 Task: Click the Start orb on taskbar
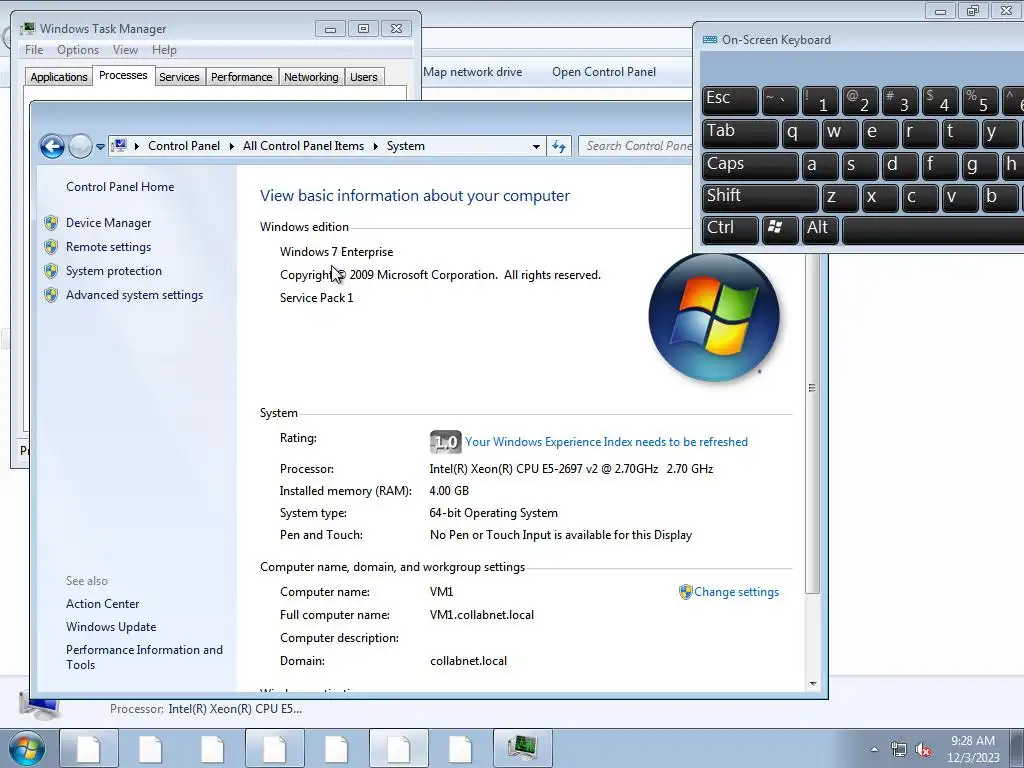[x=27, y=749]
